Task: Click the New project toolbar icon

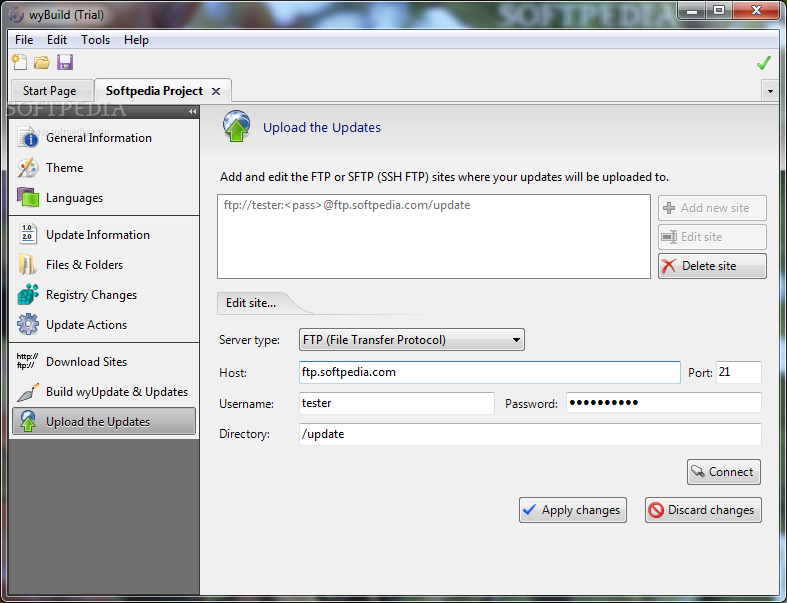Action: 20,62
